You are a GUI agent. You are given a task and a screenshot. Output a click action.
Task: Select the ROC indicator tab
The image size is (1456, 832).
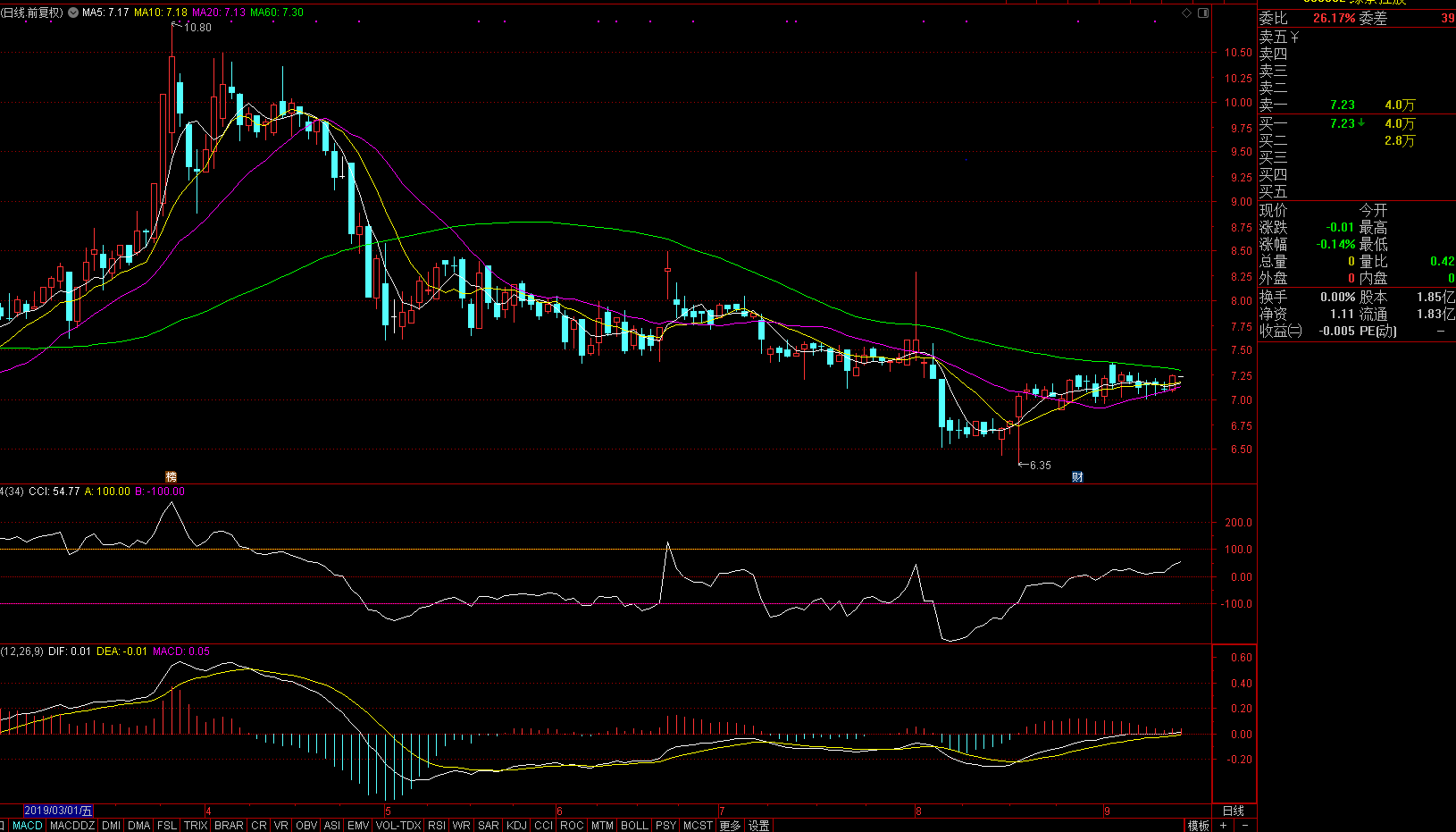click(x=573, y=826)
